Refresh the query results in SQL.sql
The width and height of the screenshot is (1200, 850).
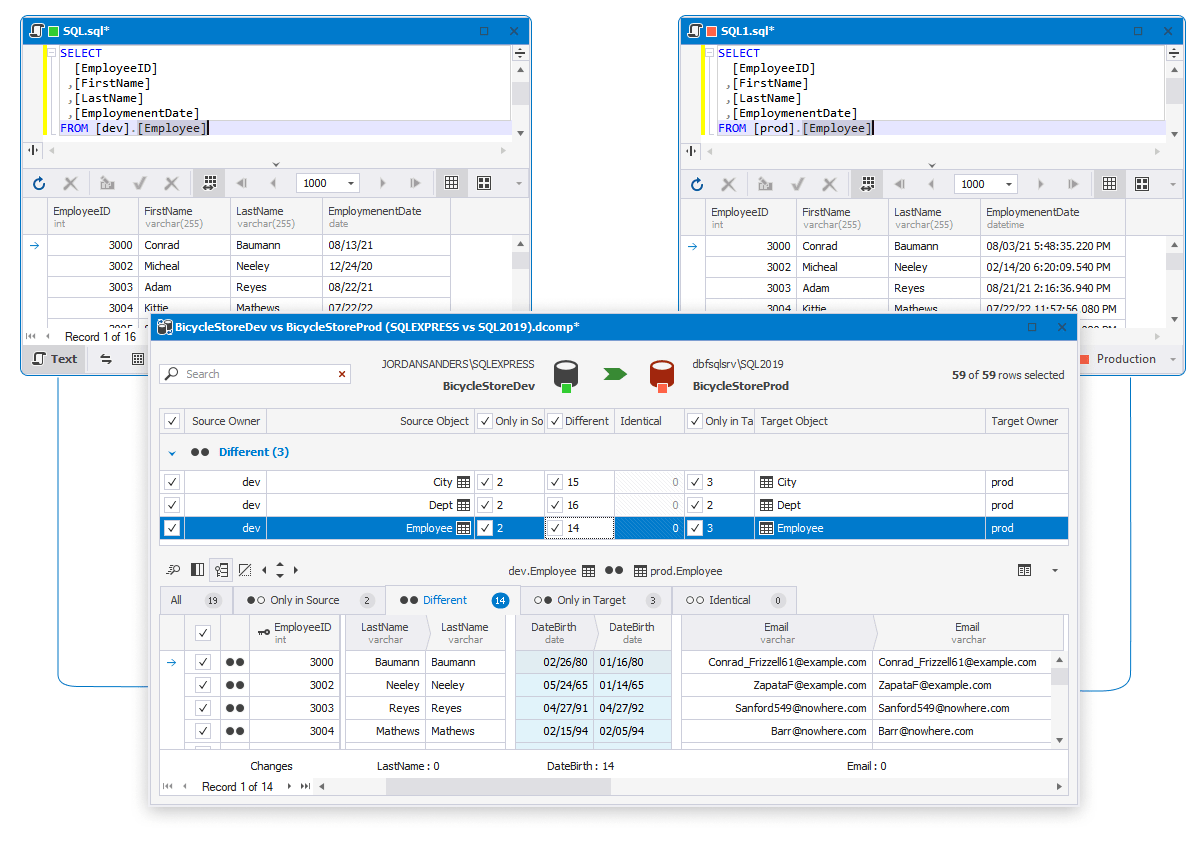click(40, 183)
